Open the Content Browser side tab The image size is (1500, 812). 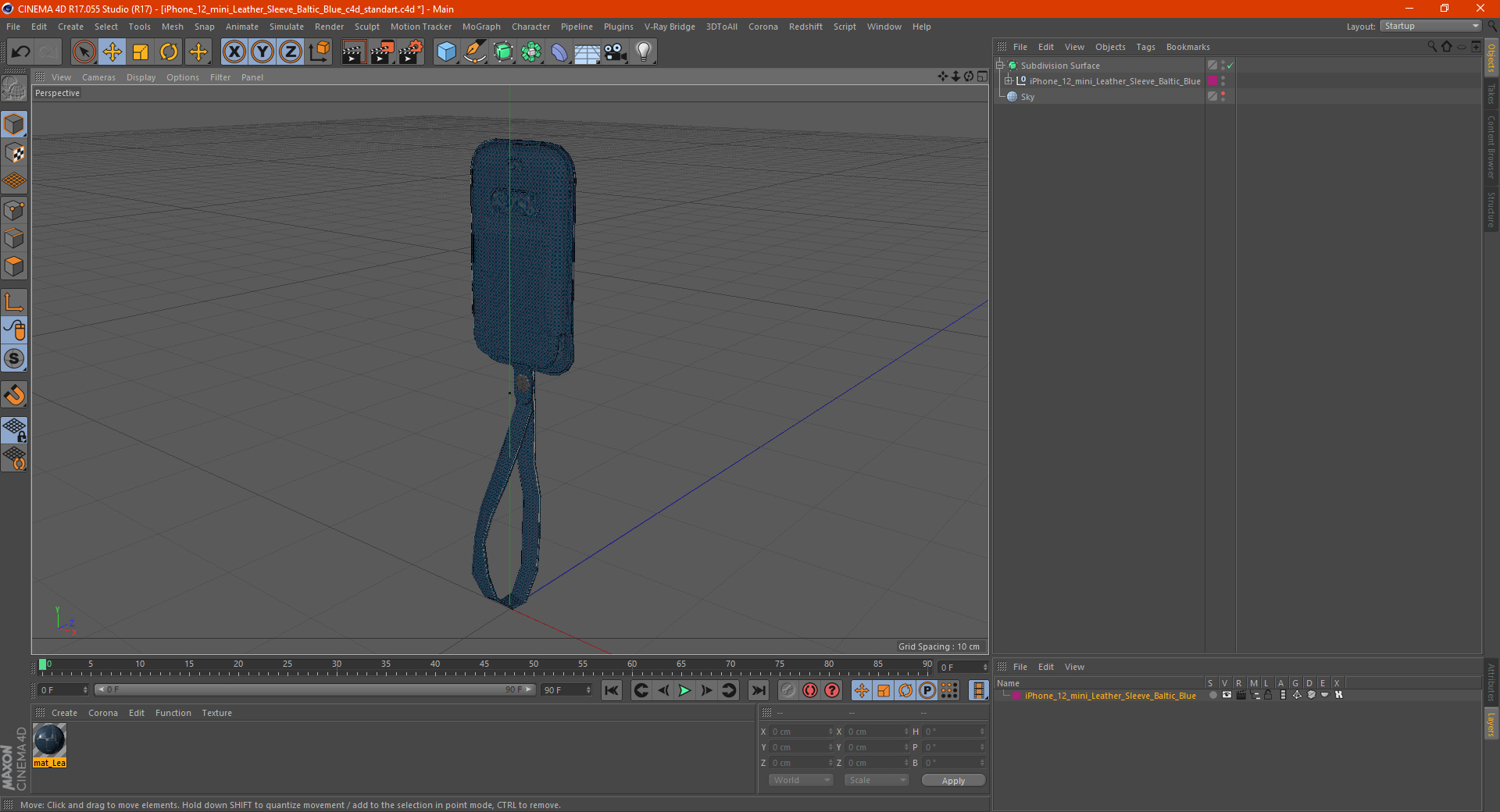(x=1491, y=147)
